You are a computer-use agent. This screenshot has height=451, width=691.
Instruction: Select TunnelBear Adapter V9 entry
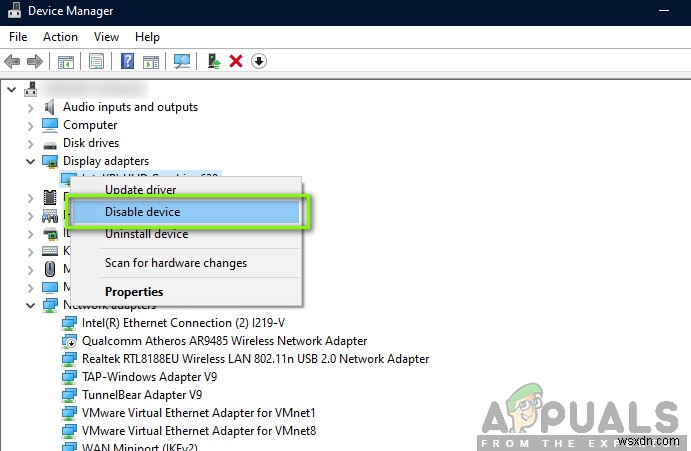click(x=142, y=395)
